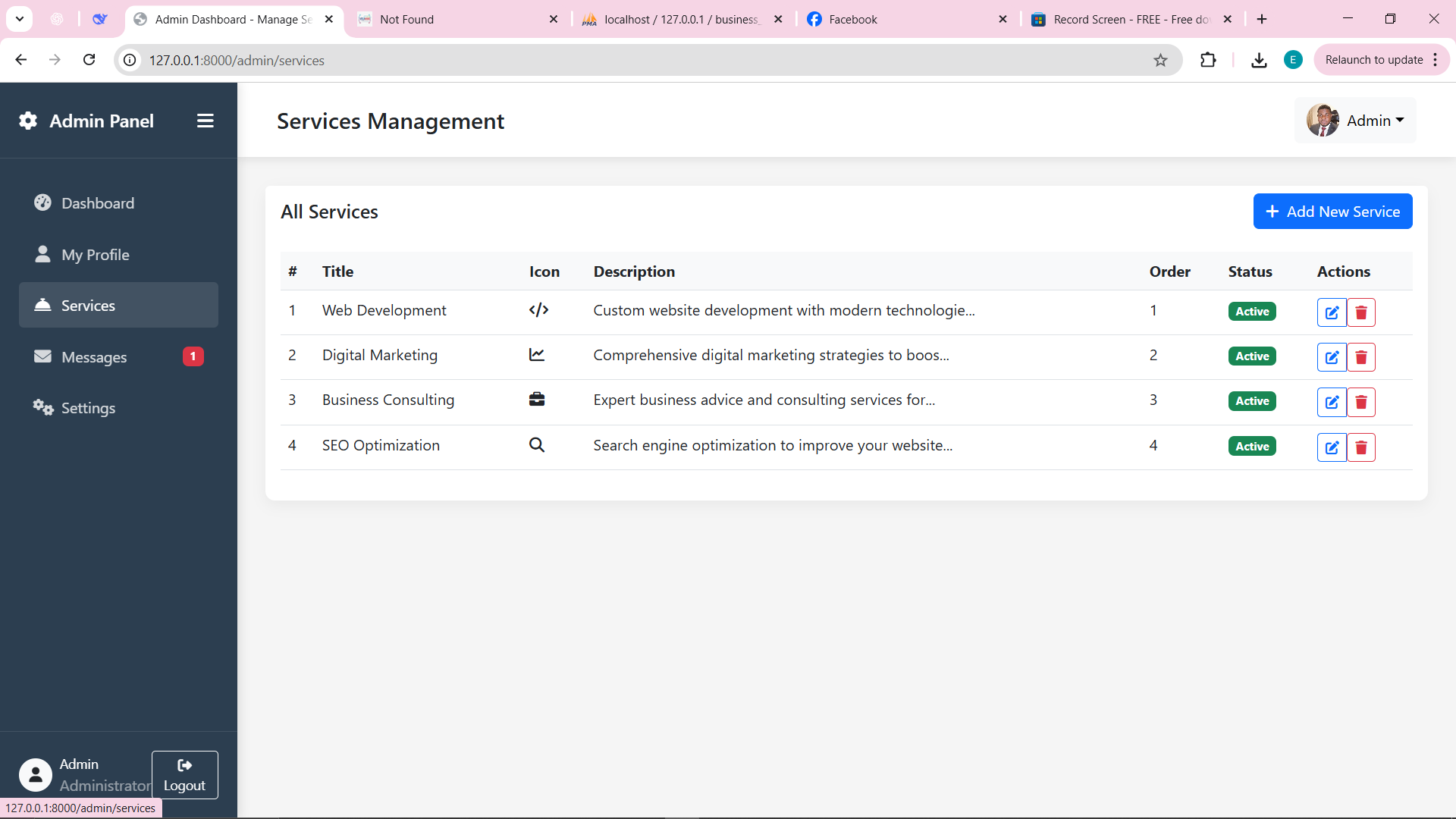Go to Settings in sidebar
The image size is (1456, 819).
[88, 408]
